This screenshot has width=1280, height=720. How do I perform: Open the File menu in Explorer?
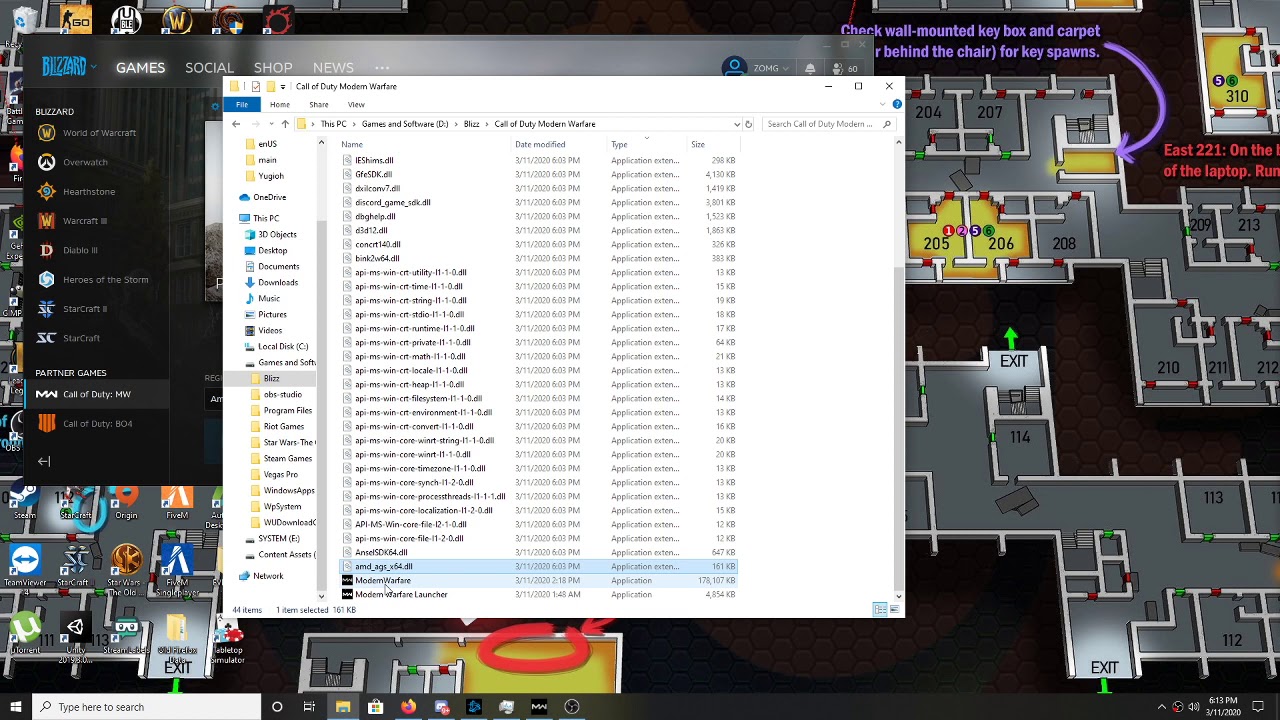click(x=242, y=104)
